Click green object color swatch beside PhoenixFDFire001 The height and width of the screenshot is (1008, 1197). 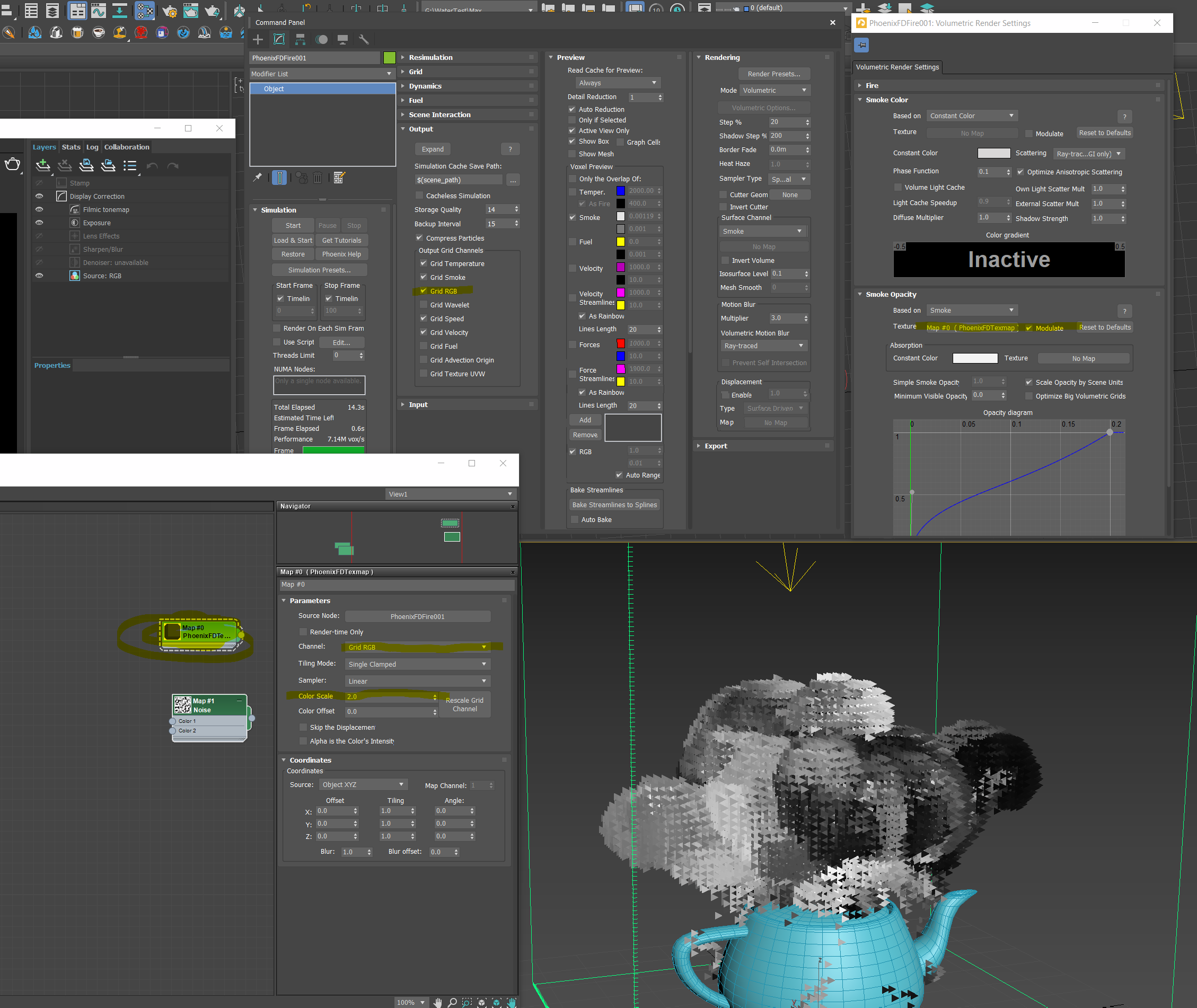coord(389,58)
